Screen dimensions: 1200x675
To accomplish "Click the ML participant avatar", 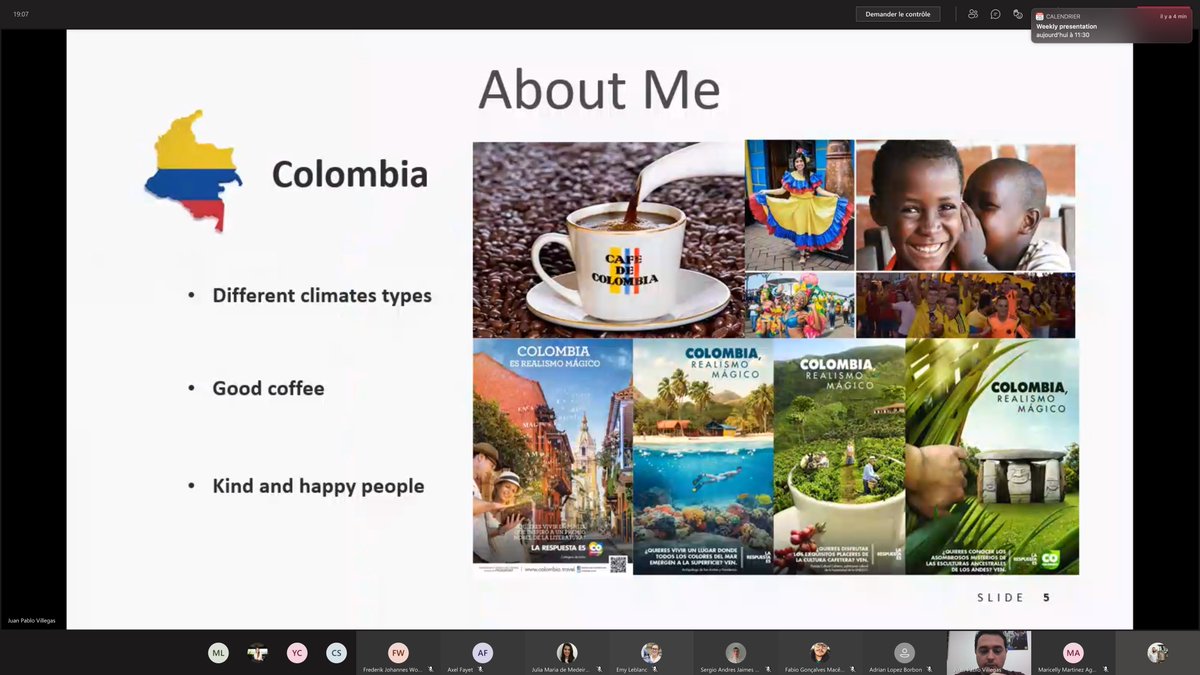I will click(x=218, y=653).
